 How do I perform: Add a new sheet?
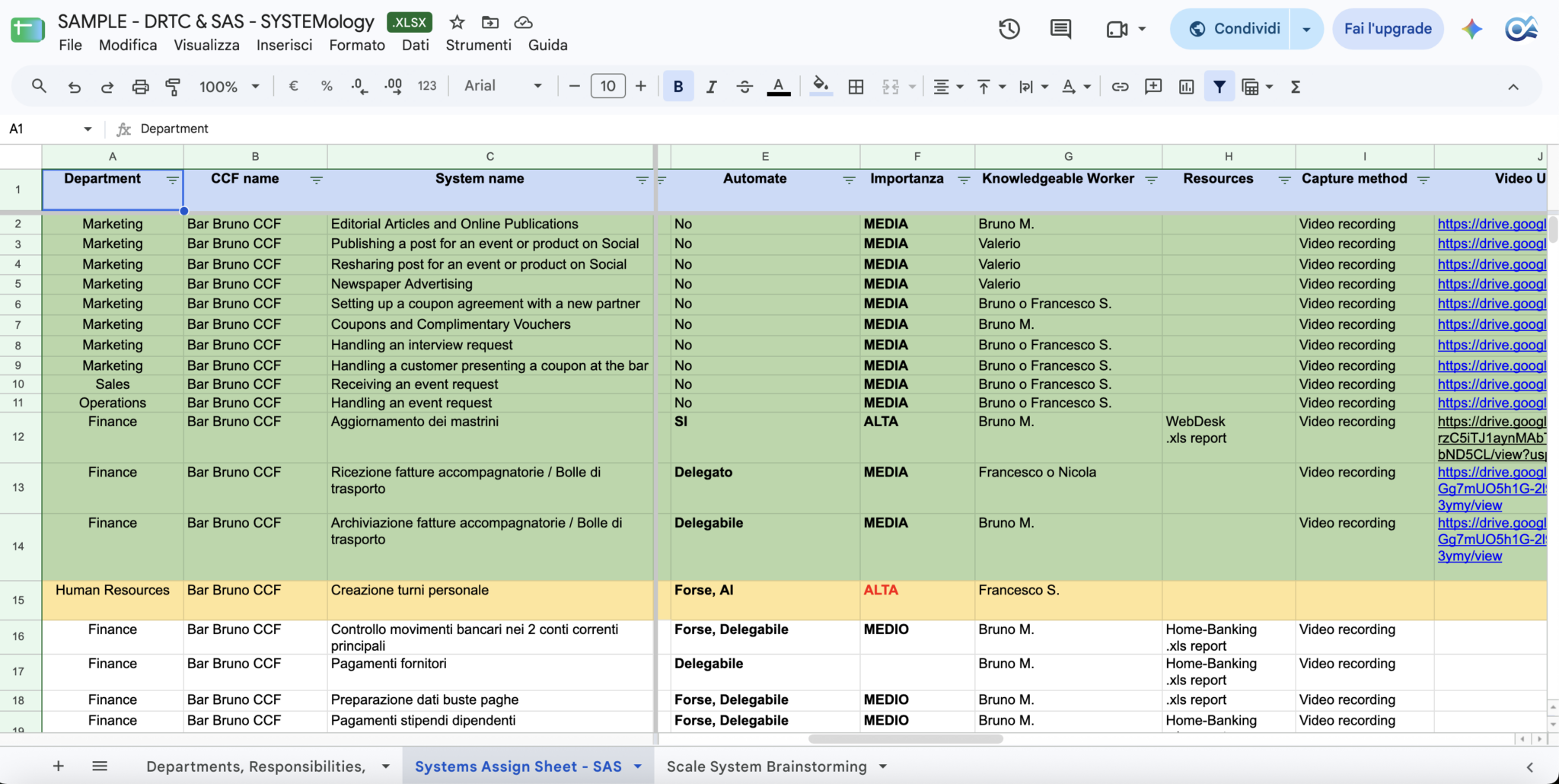tap(59, 766)
